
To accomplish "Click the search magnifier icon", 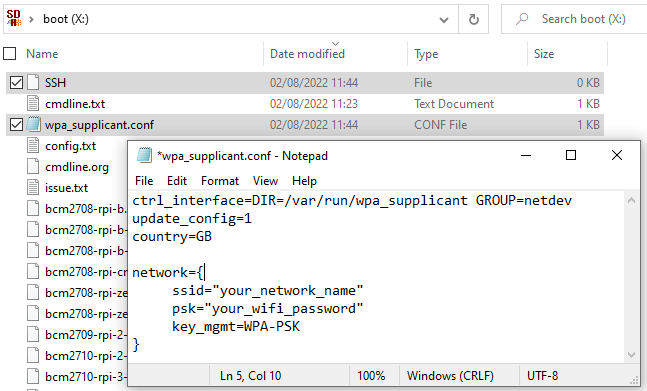I will pyautogui.click(x=522, y=19).
